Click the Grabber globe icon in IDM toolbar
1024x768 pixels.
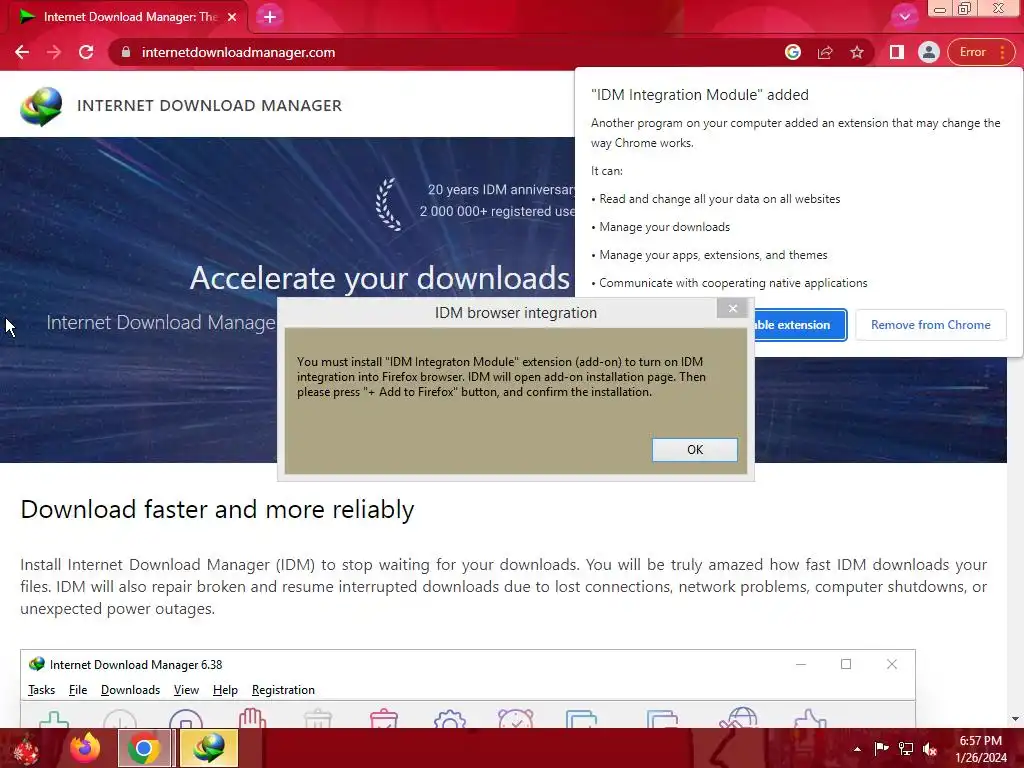(x=739, y=717)
